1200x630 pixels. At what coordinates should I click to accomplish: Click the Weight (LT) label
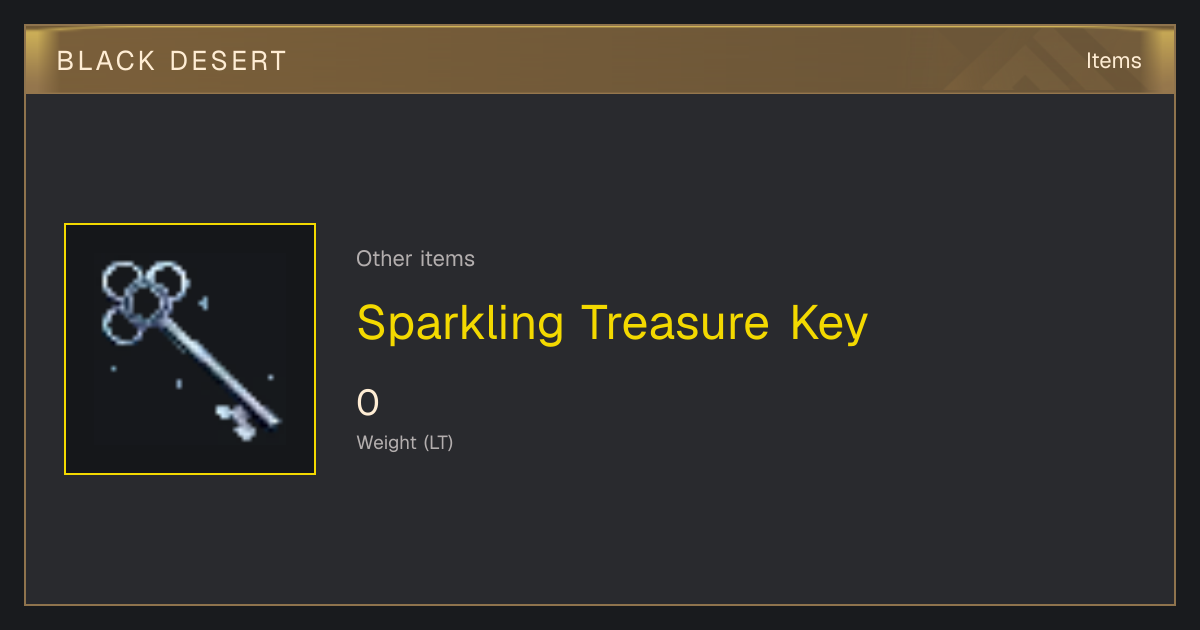pyautogui.click(x=405, y=442)
